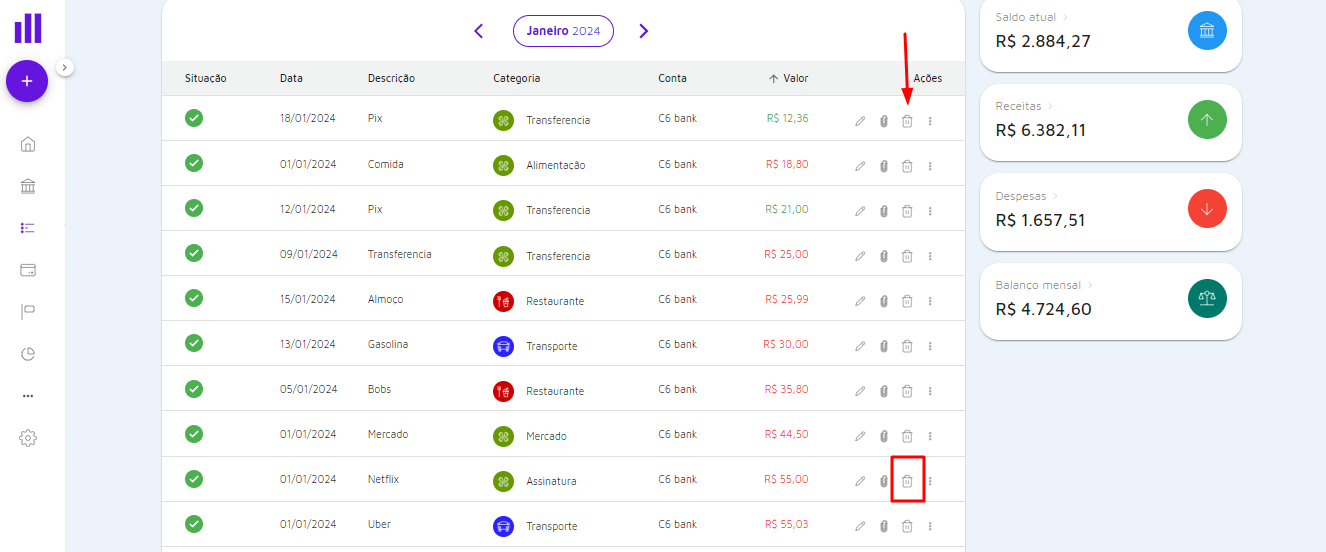Open the bank accounts icon in the sidebar
Viewport: 1326px width, 552px height.
pos(28,187)
